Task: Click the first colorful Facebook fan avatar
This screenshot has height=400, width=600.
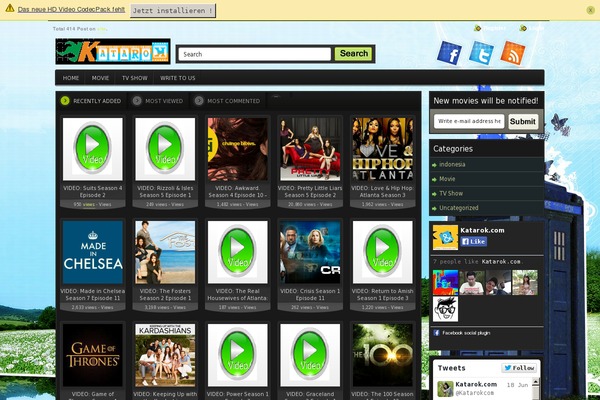Action: pyautogui.click(x=445, y=282)
